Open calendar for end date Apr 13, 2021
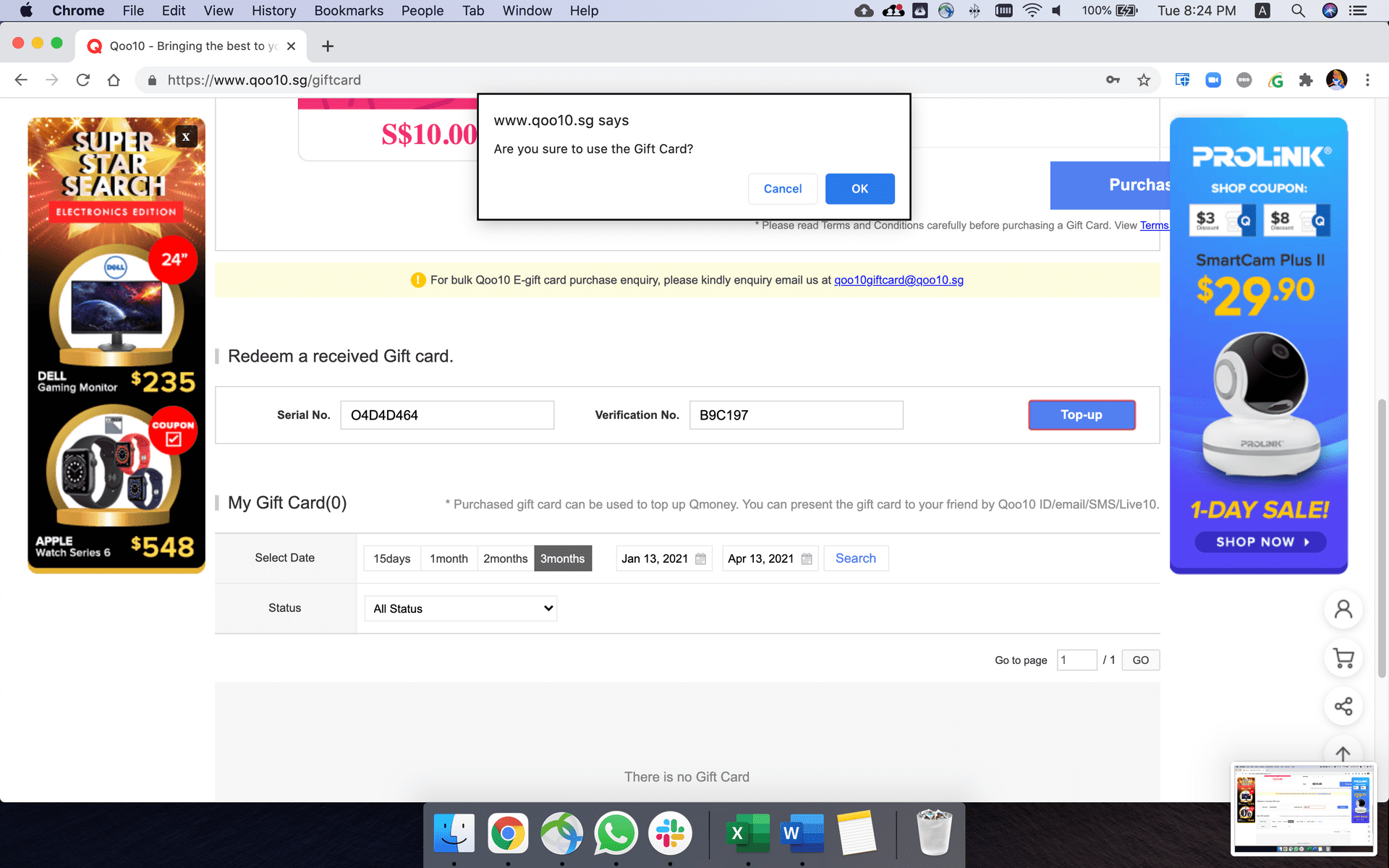This screenshot has height=868, width=1389. [x=807, y=559]
